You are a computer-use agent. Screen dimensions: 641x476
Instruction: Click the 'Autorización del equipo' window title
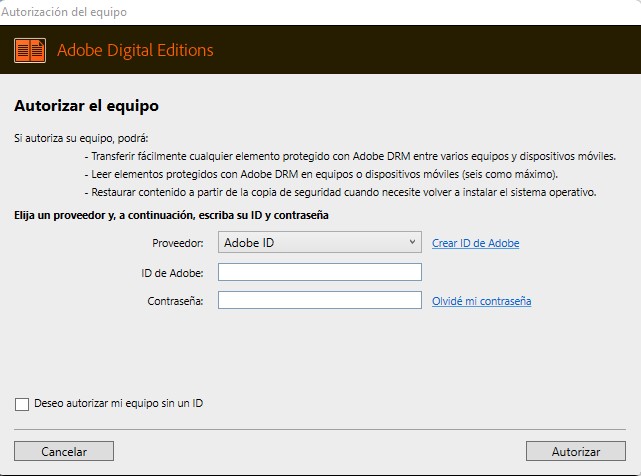[64, 12]
